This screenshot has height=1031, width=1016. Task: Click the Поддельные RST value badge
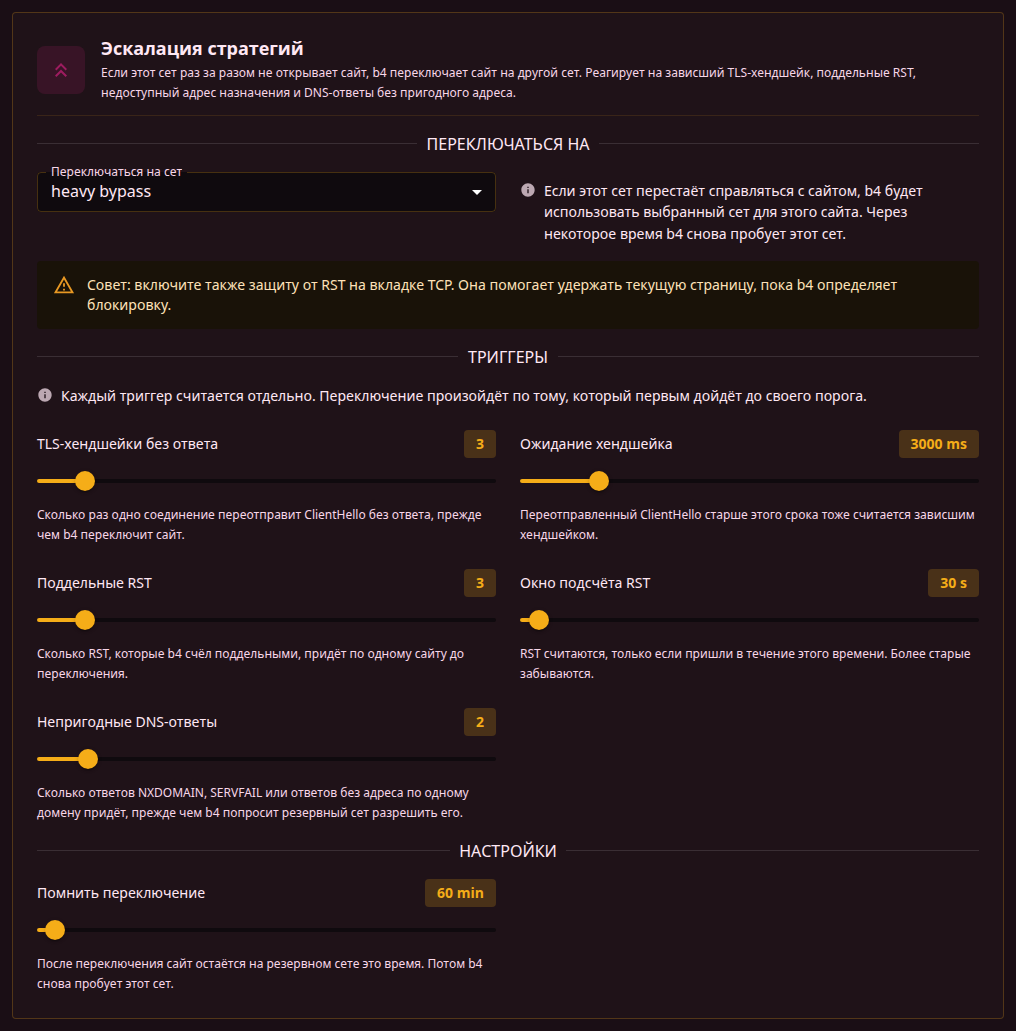pyautogui.click(x=480, y=583)
